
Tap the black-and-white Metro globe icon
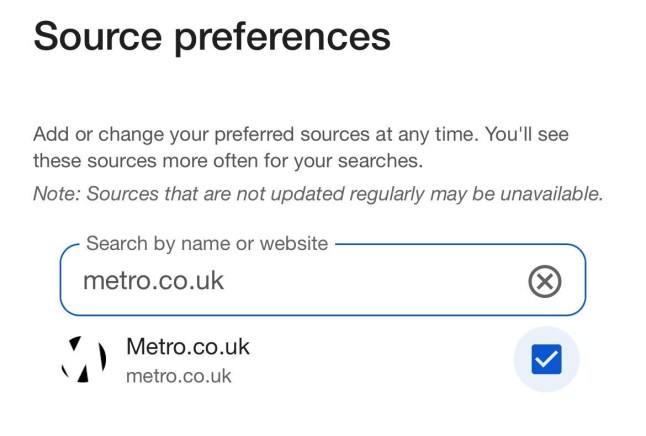(84, 360)
